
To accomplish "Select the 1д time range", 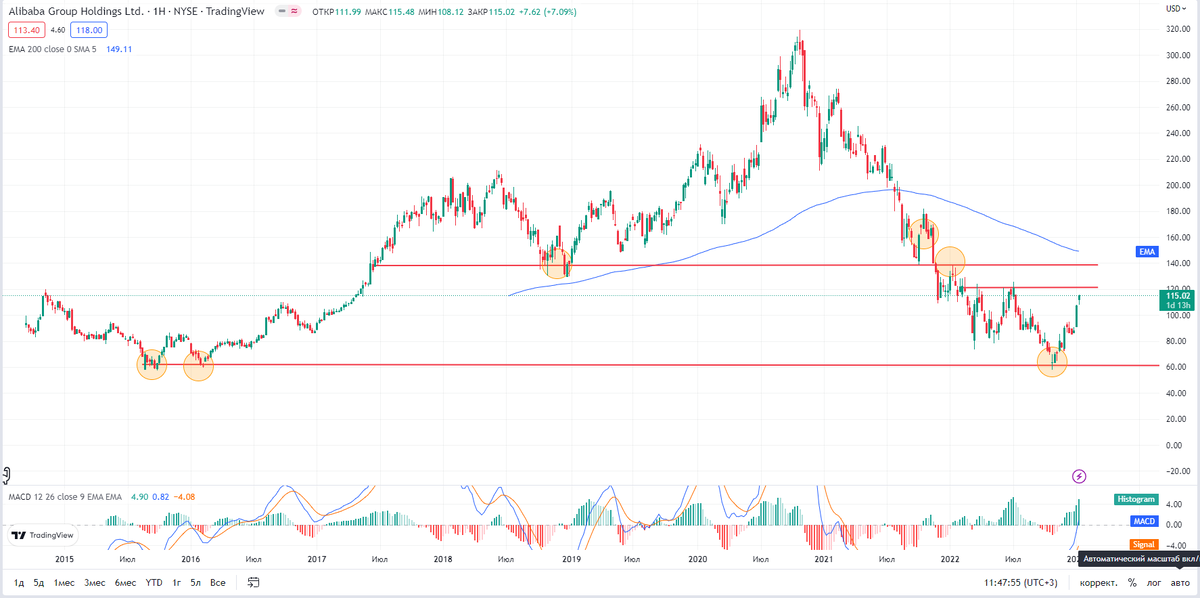I will tap(19, 582).
